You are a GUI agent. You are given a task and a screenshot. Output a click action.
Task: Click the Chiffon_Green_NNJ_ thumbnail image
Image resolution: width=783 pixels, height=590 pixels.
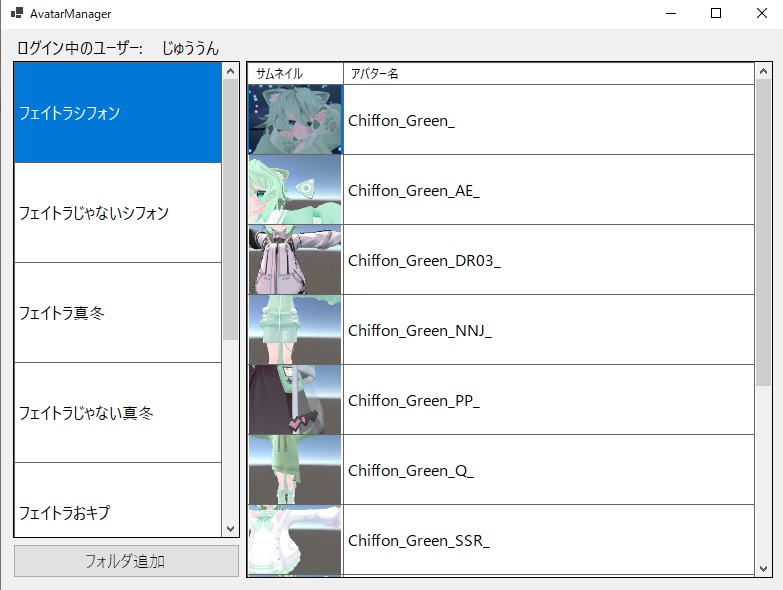point(295,329)
